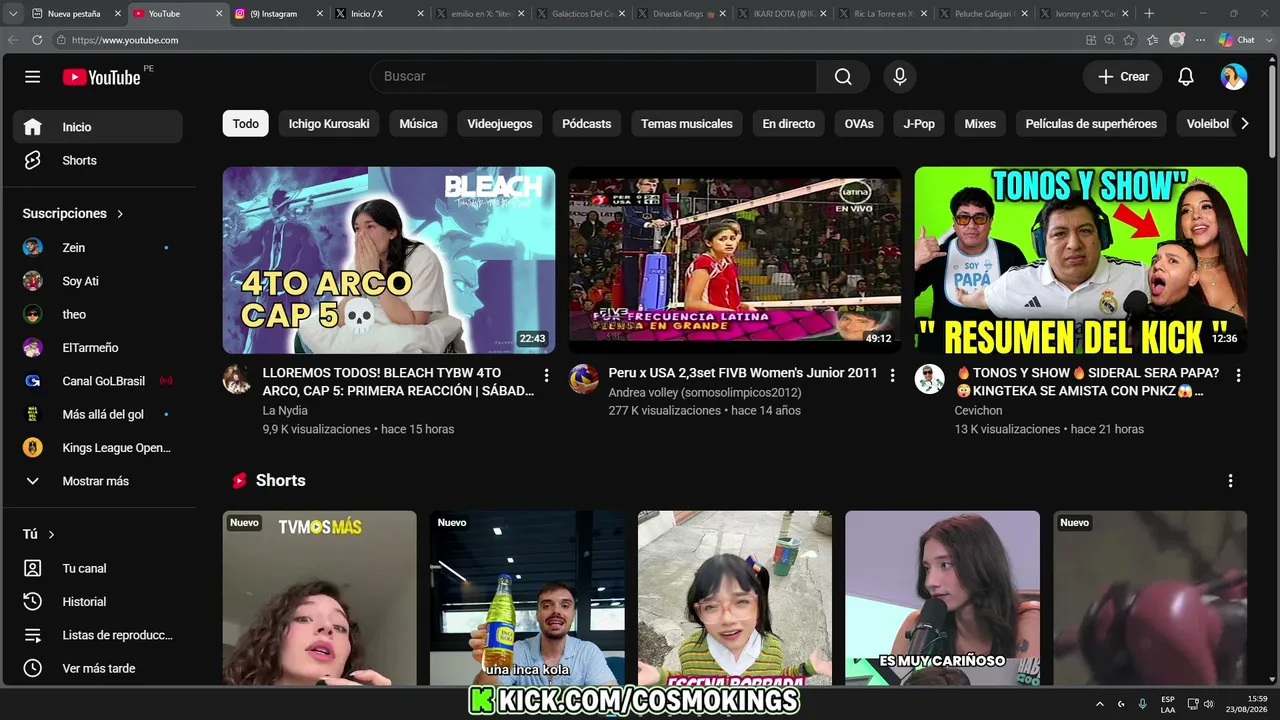Open options menu for Bleach reaction video
1280x720 pixels.
point(546,375)
